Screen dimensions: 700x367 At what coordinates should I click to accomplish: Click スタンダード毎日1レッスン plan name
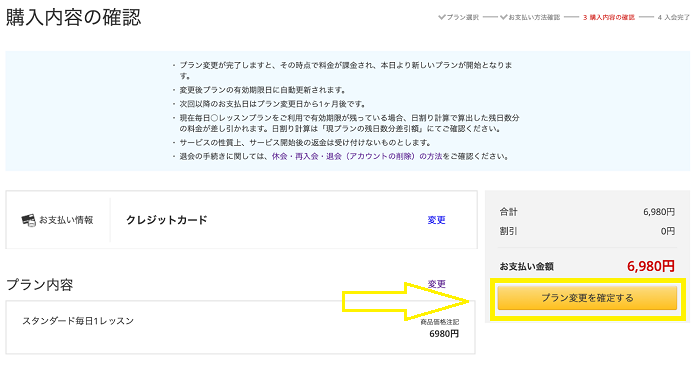[x=78, y=321]
